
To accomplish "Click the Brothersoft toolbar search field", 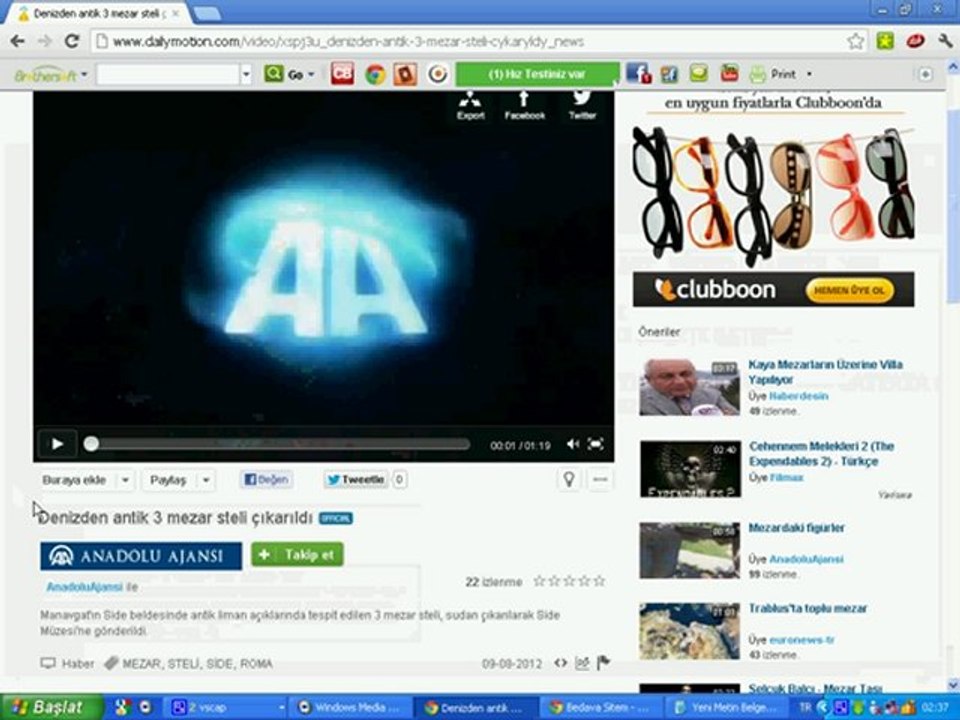I will click(167, 75).
